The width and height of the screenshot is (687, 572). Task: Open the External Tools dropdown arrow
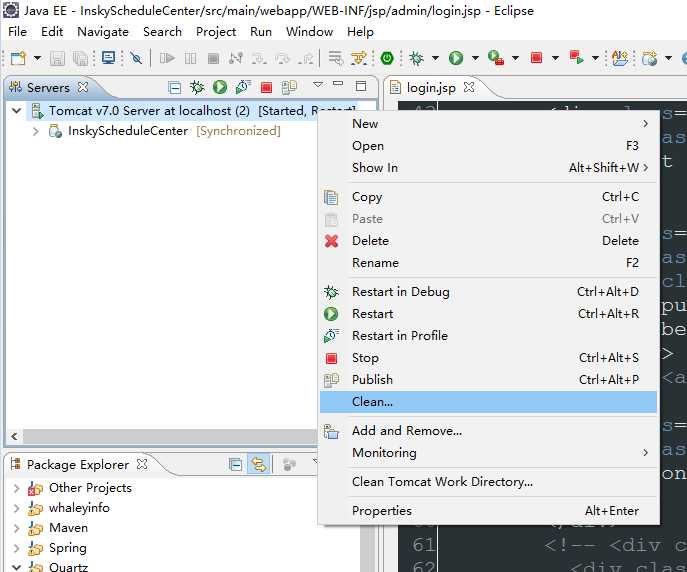click(515, 58)
